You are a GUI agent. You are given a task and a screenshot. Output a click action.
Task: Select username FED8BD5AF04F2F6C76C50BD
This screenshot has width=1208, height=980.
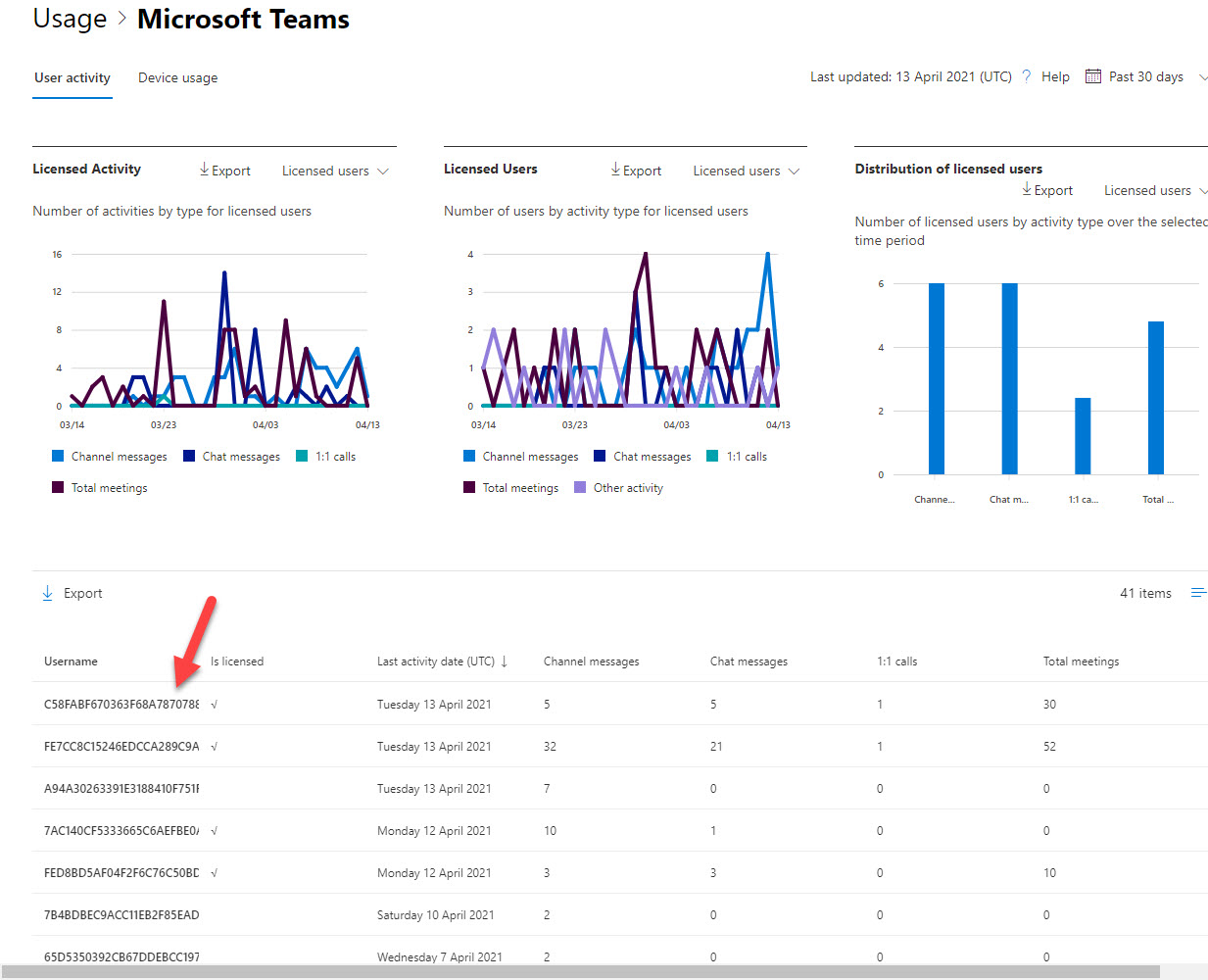[121, 873]
